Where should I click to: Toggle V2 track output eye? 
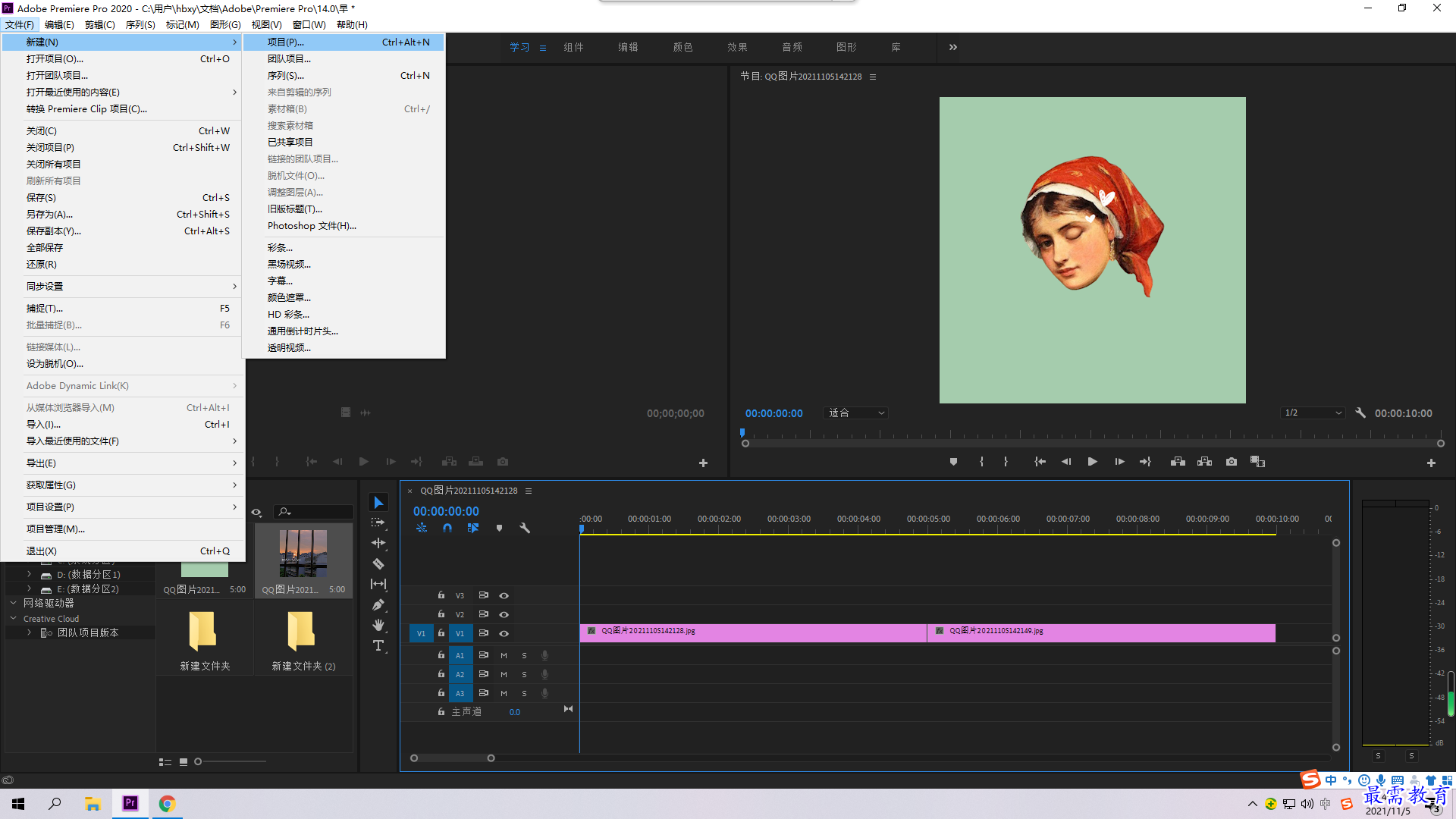pos(504,614)
